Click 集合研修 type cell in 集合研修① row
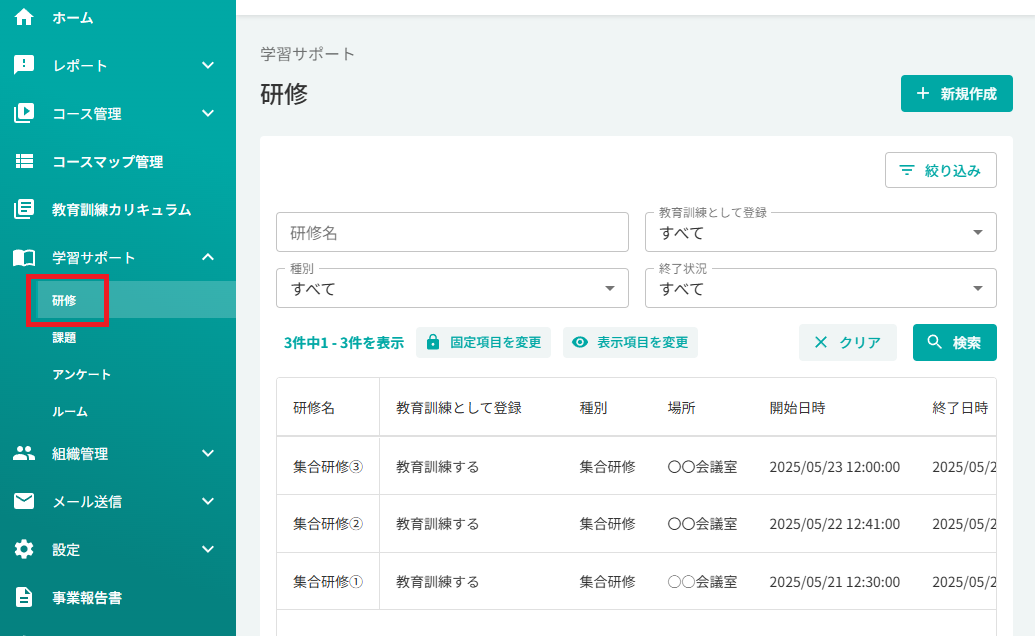Viewport: 1035px width, 636px height. [607, 582]
